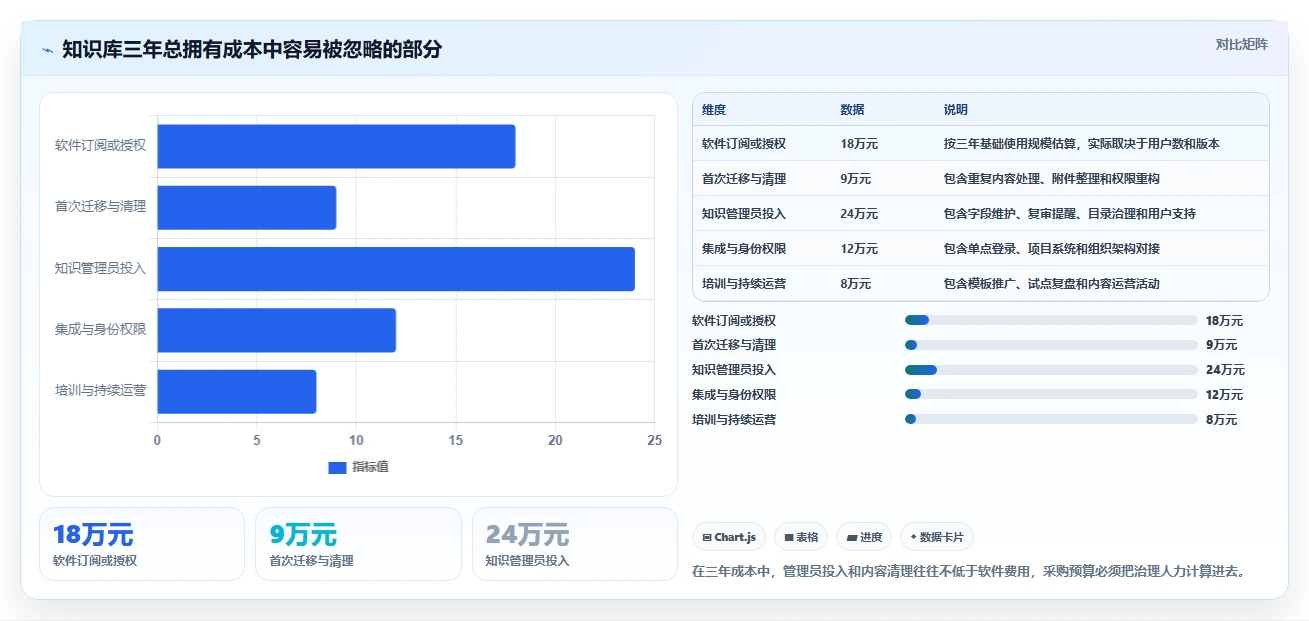The image size is (1309, 621).
Task: Click the 培训与持续运营 cell in the table
Action: (744, 283)
